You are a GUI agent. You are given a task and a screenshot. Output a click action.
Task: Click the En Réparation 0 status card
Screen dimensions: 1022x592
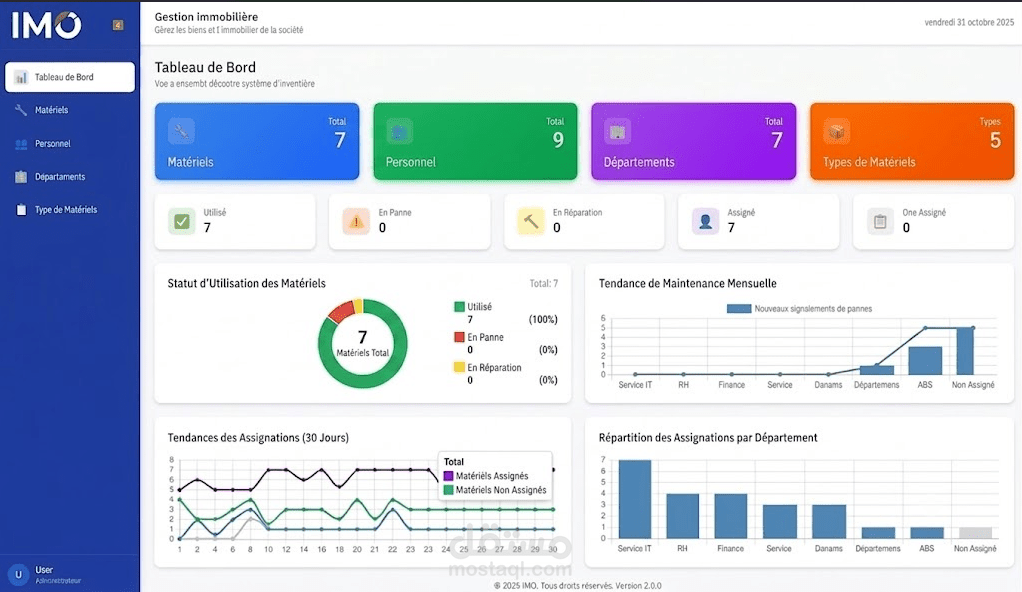coord(584,222)
